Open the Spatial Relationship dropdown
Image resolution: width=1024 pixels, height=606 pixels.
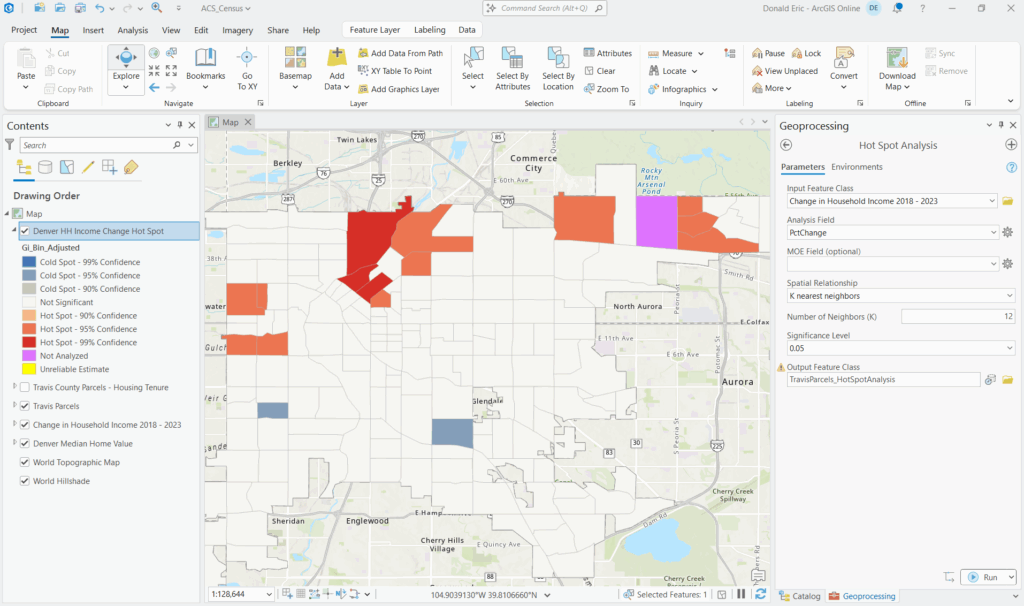click(900, 296)
